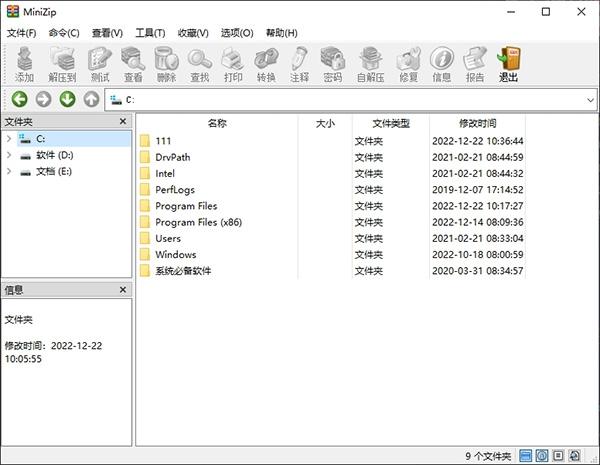600x465 pixels.
Task: Open the 命令(C) menu
Action: pyautogui.click(x=64, y=33)
